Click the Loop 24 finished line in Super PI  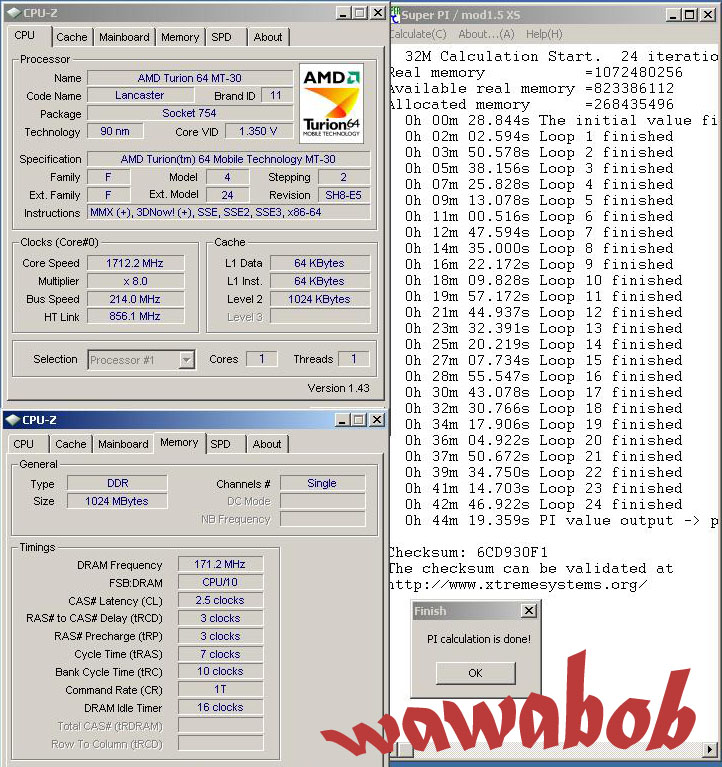(543, 504)
